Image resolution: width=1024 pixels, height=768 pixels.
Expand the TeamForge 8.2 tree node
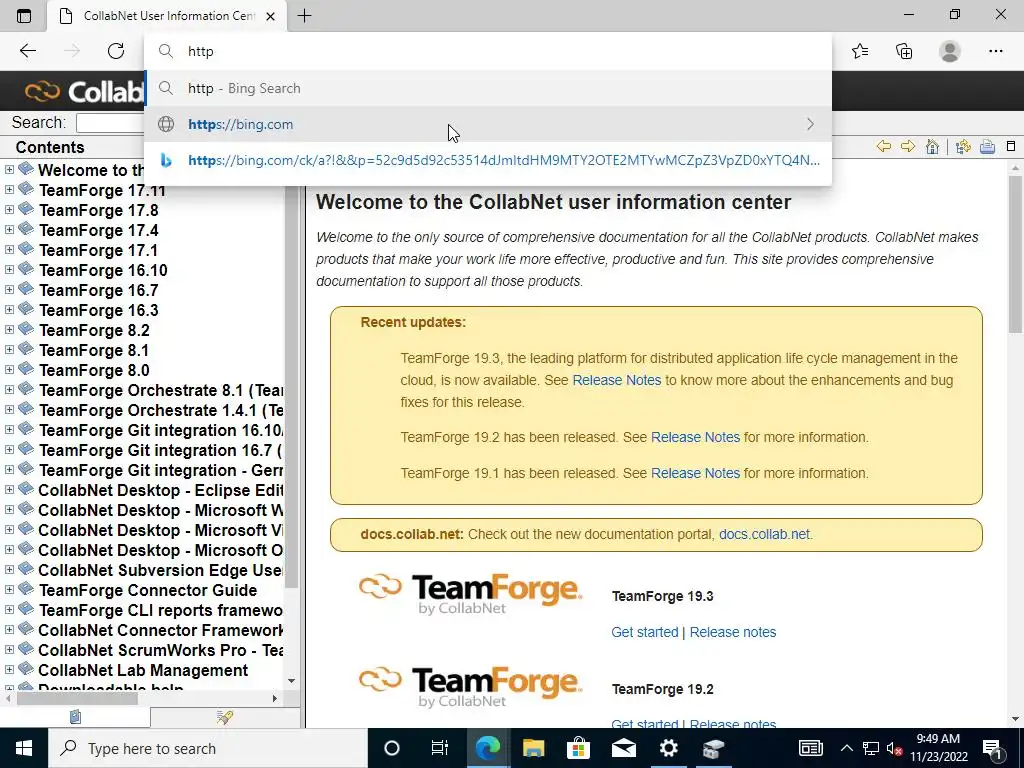coord(9,330)
